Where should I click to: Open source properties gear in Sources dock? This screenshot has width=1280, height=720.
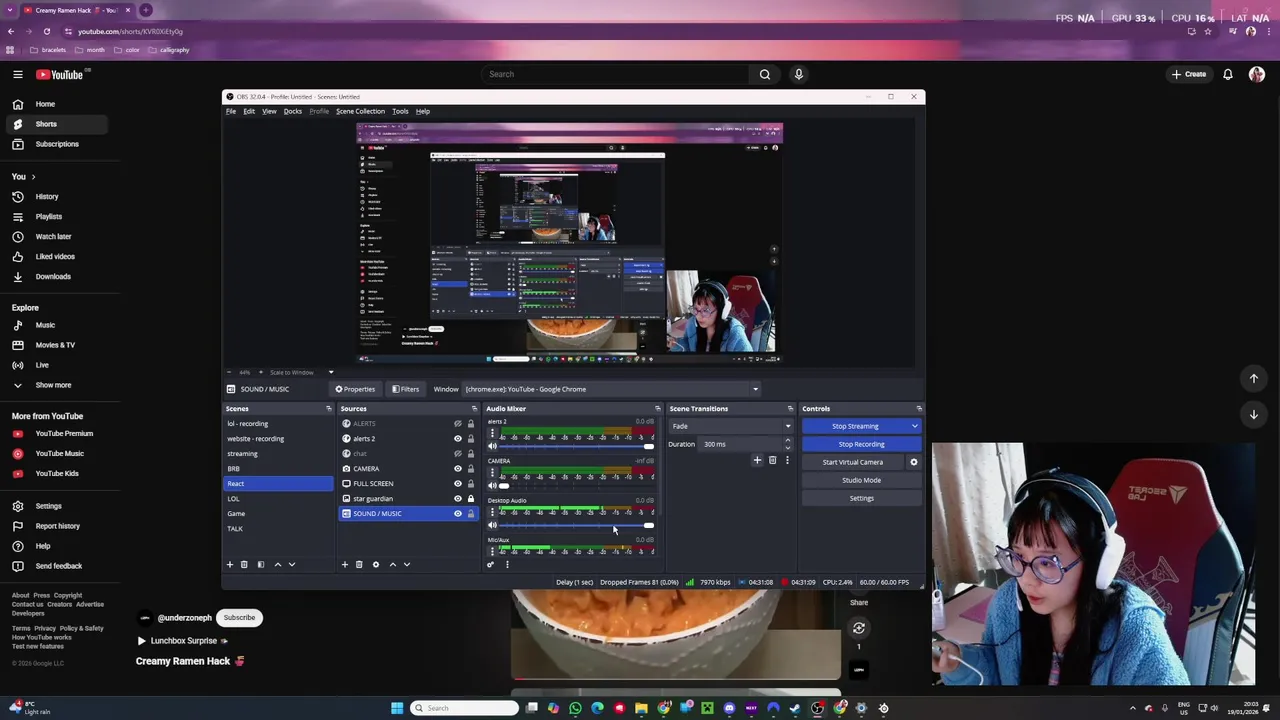pyautogui.click(x=376, y=564)
